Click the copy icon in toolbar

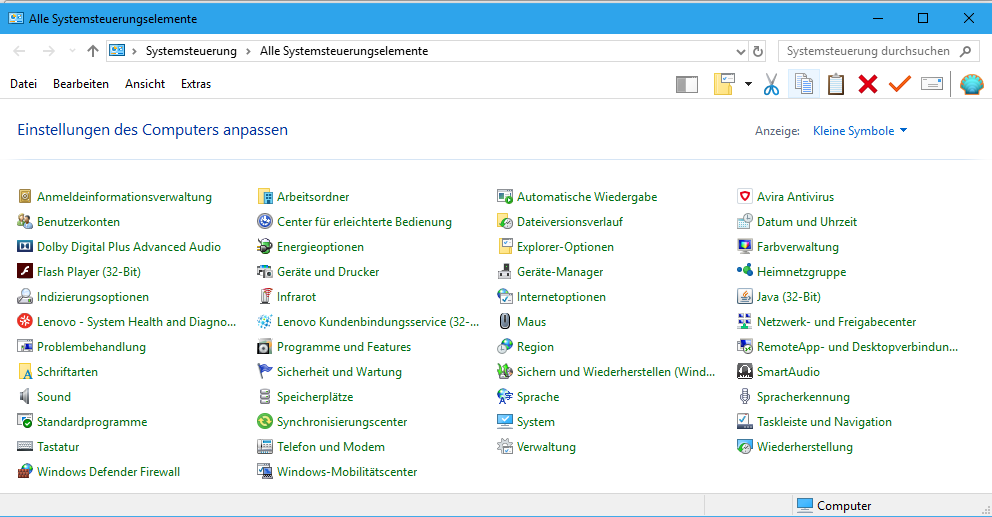[x=804, y=84]
